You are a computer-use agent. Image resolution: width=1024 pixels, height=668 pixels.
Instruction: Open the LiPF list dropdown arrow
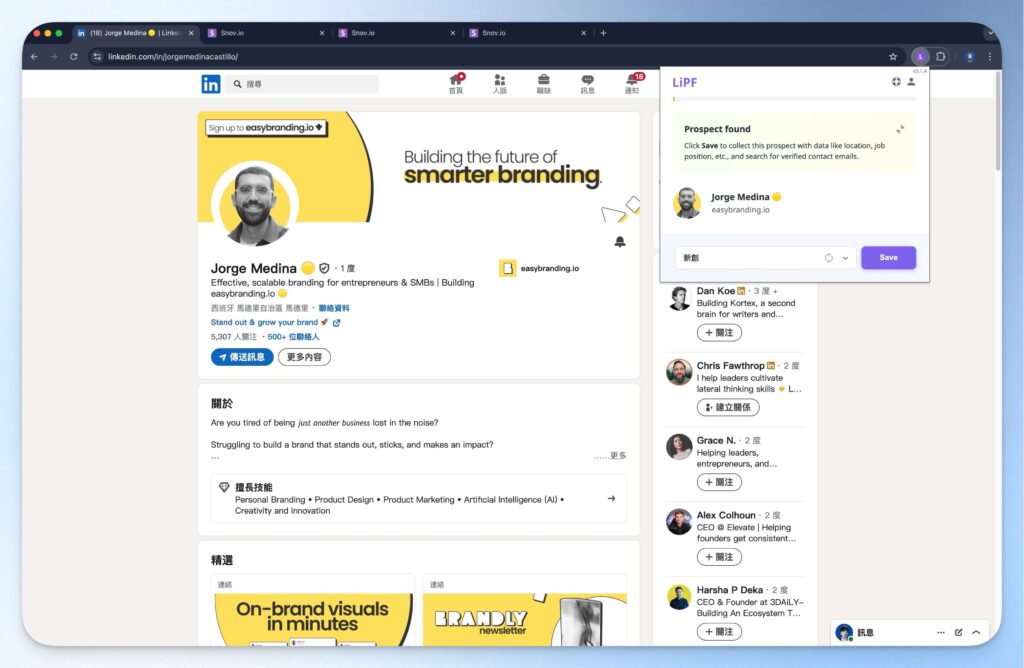pos(845,258)
